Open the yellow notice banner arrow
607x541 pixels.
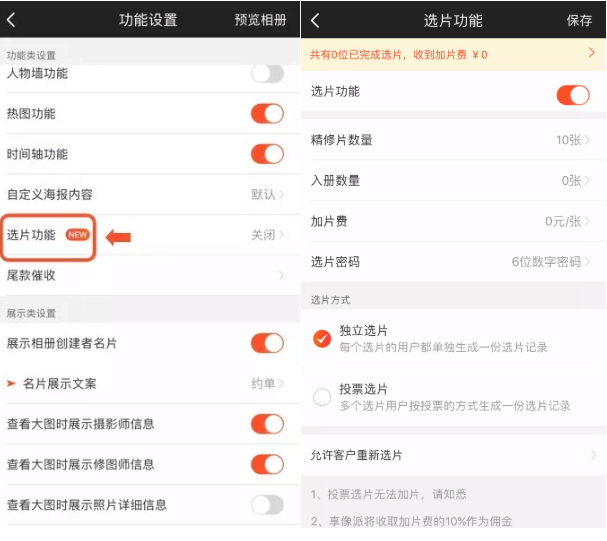[x=591, y=53]
